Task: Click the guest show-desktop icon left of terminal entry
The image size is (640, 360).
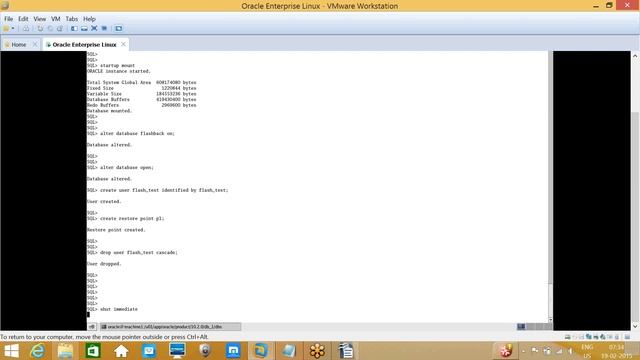Action: click(92, 327)
